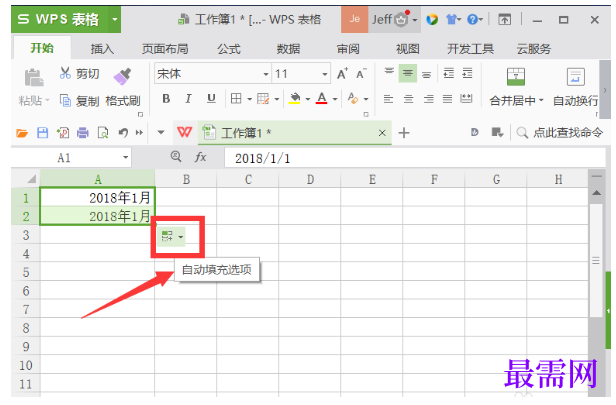Apply fill color bucket icon
The width and height of the screenshot is (616, 405).
click(x=295, y=99)
